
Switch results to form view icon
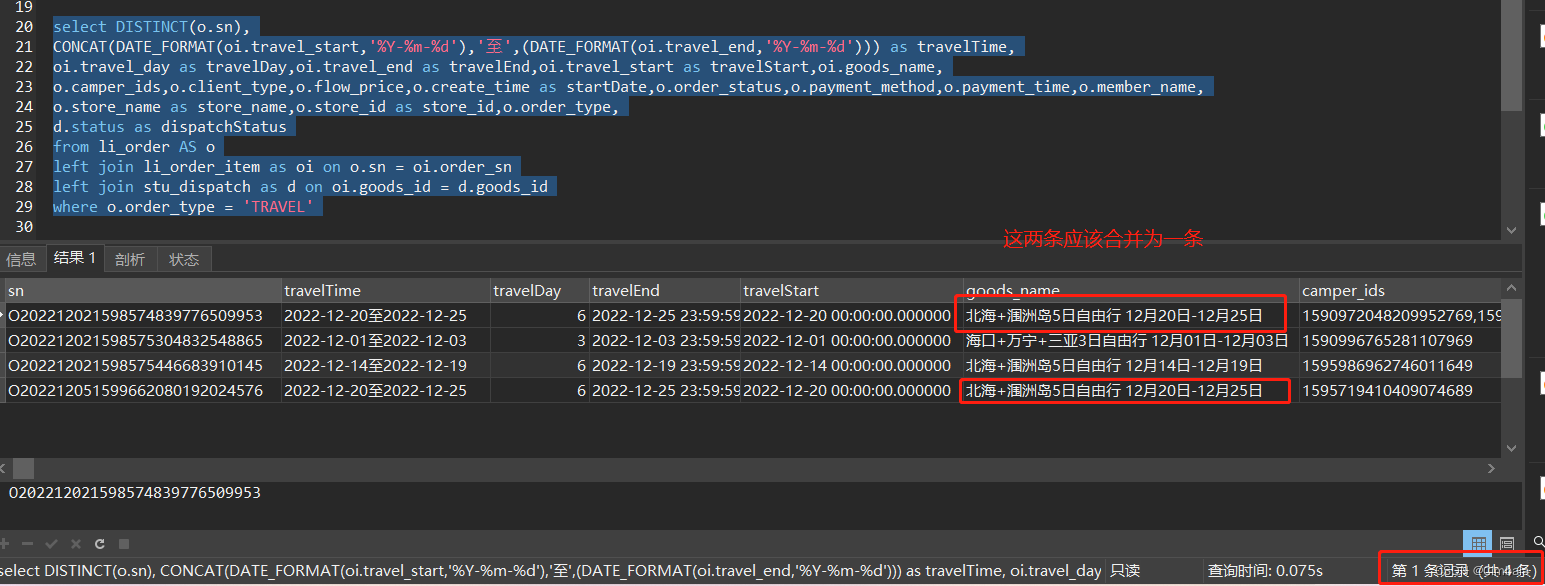click(1507, 543)
